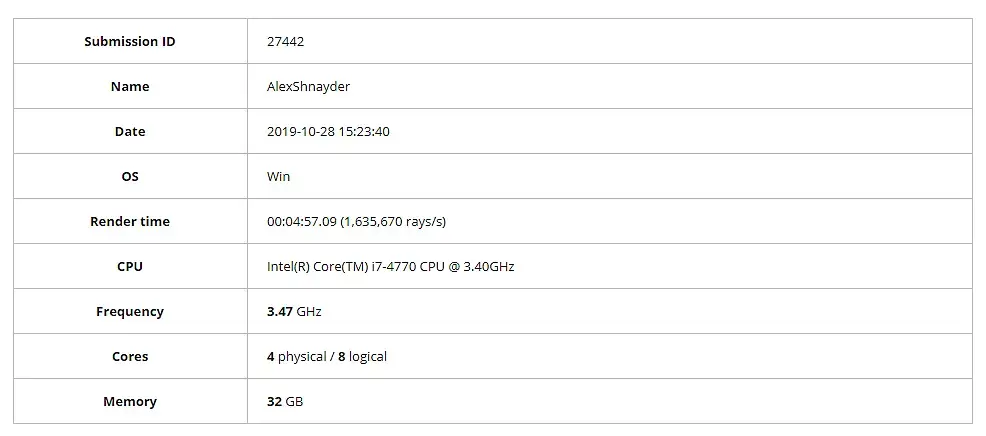The height and width of the screenshot is (436, 986).
Task: Click the 32 GB memory value
Action: coord(285,401)
